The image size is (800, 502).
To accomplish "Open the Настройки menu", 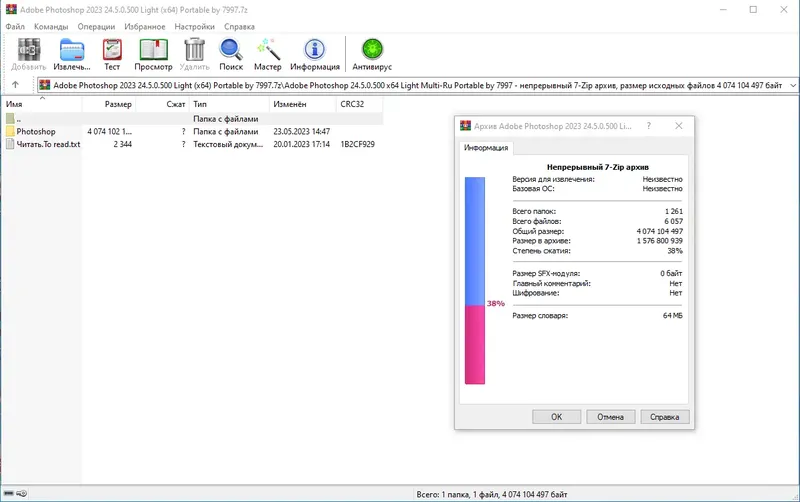I will pos(194,27).
